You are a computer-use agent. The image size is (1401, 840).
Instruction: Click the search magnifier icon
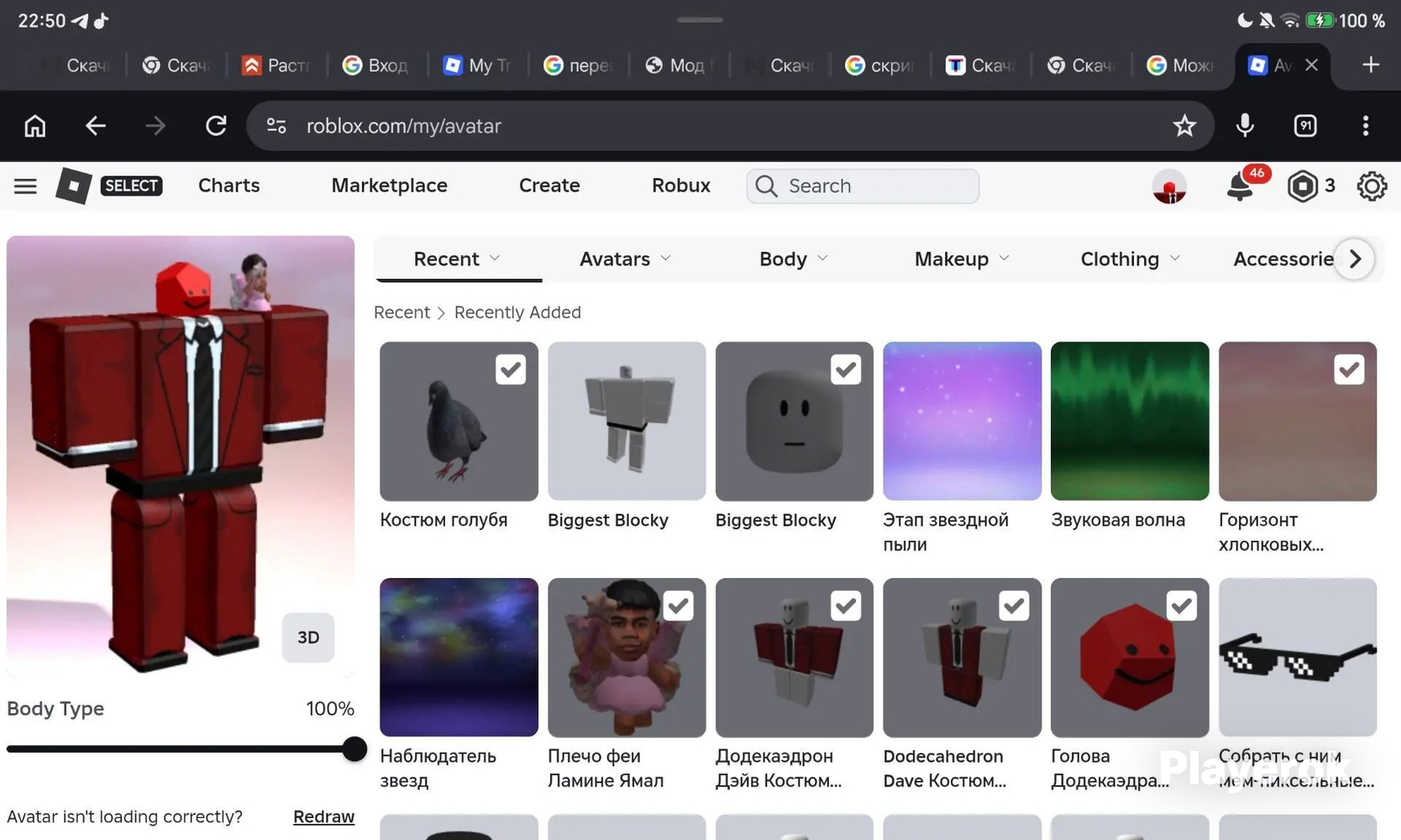(x=766, y=186)
